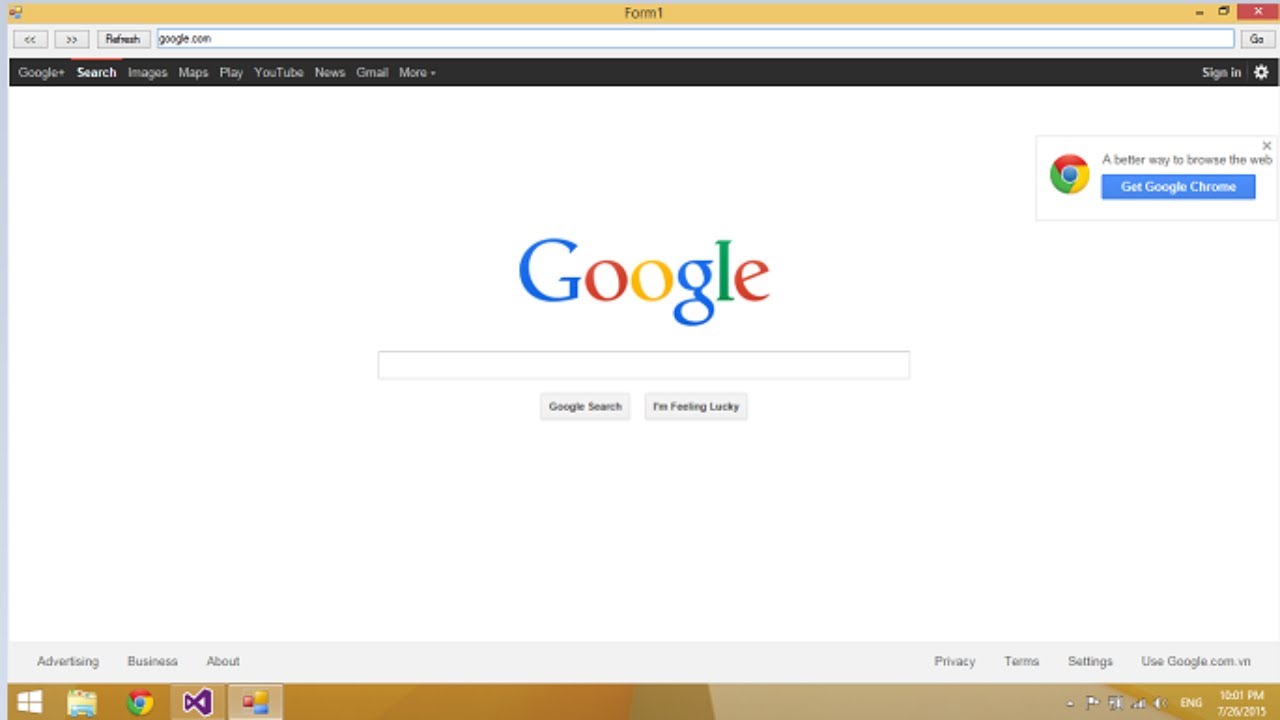Click the Get Google Chrome button

coord(1178,187)
